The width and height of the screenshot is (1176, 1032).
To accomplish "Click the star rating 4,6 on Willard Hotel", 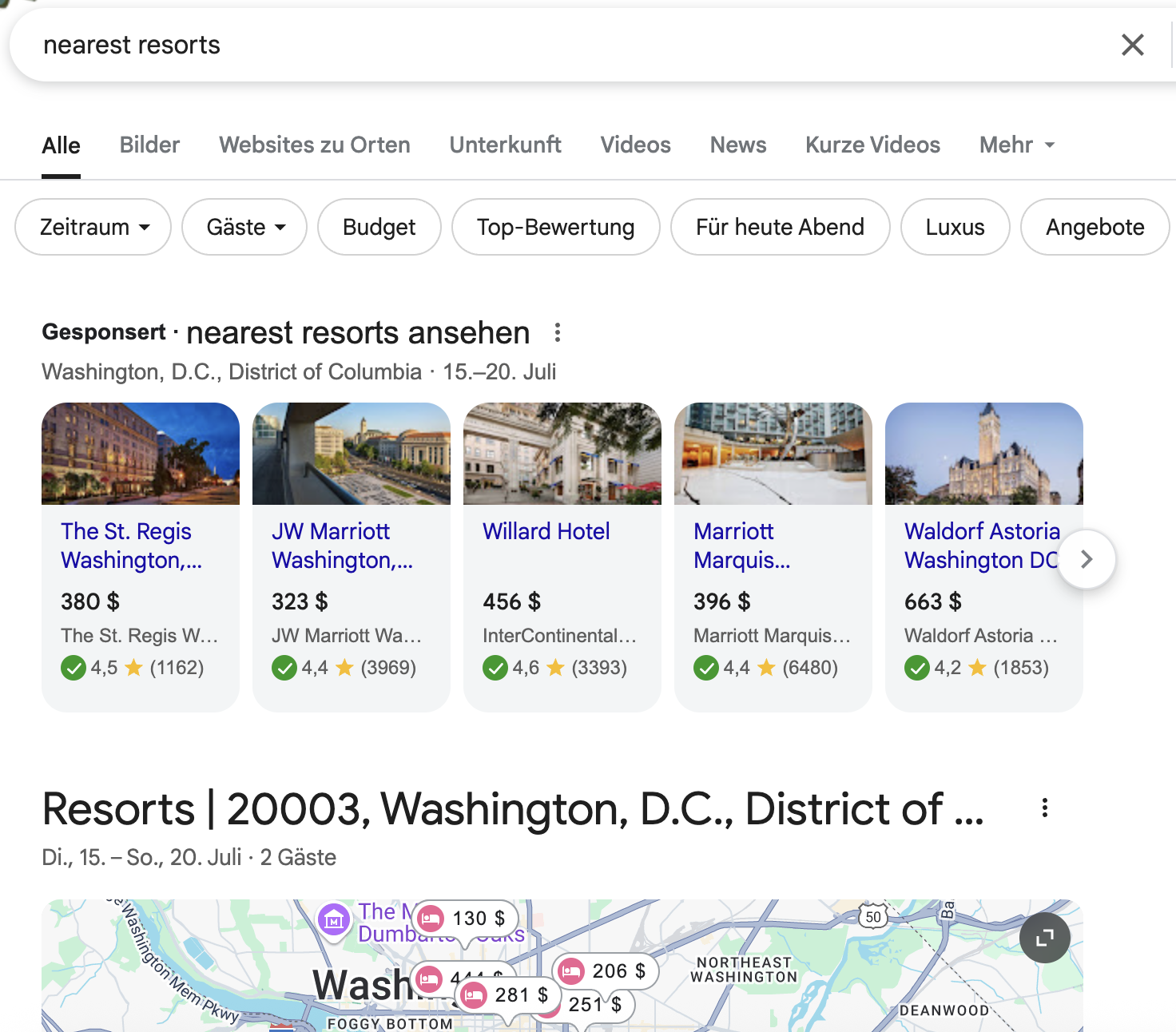I will pos(538,668).
